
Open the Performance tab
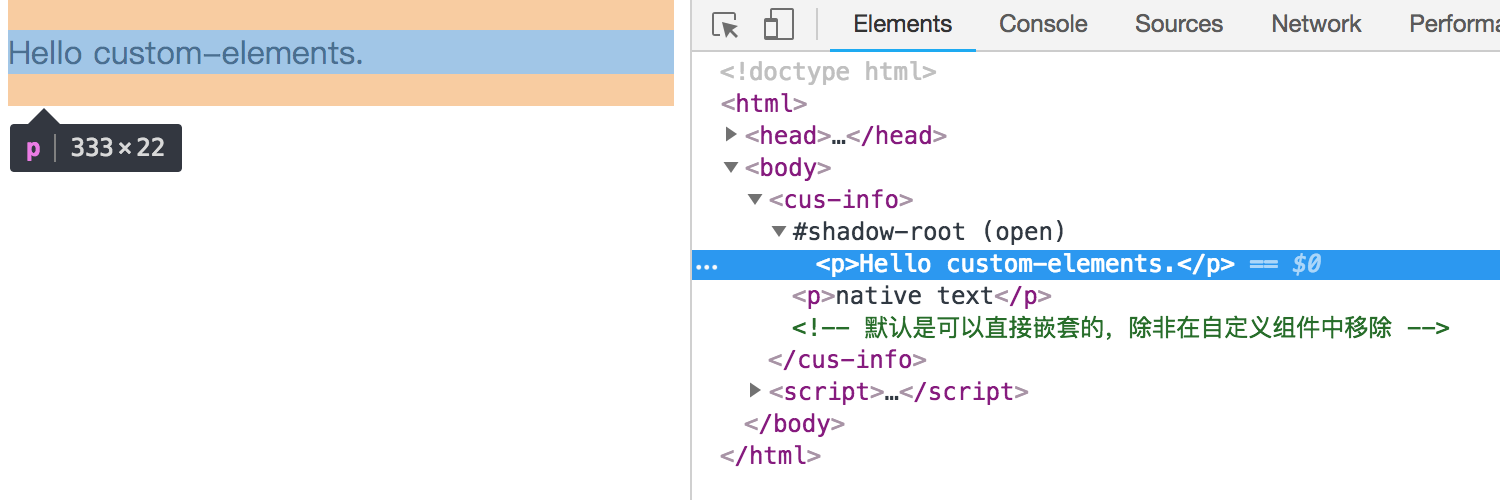1453,25
